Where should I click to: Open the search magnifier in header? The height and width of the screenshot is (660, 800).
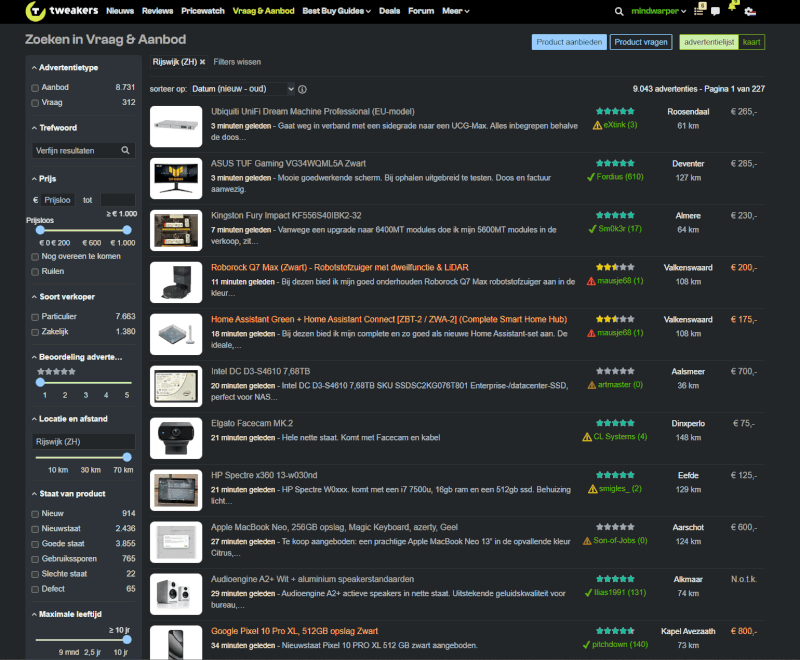pos(619,11)
